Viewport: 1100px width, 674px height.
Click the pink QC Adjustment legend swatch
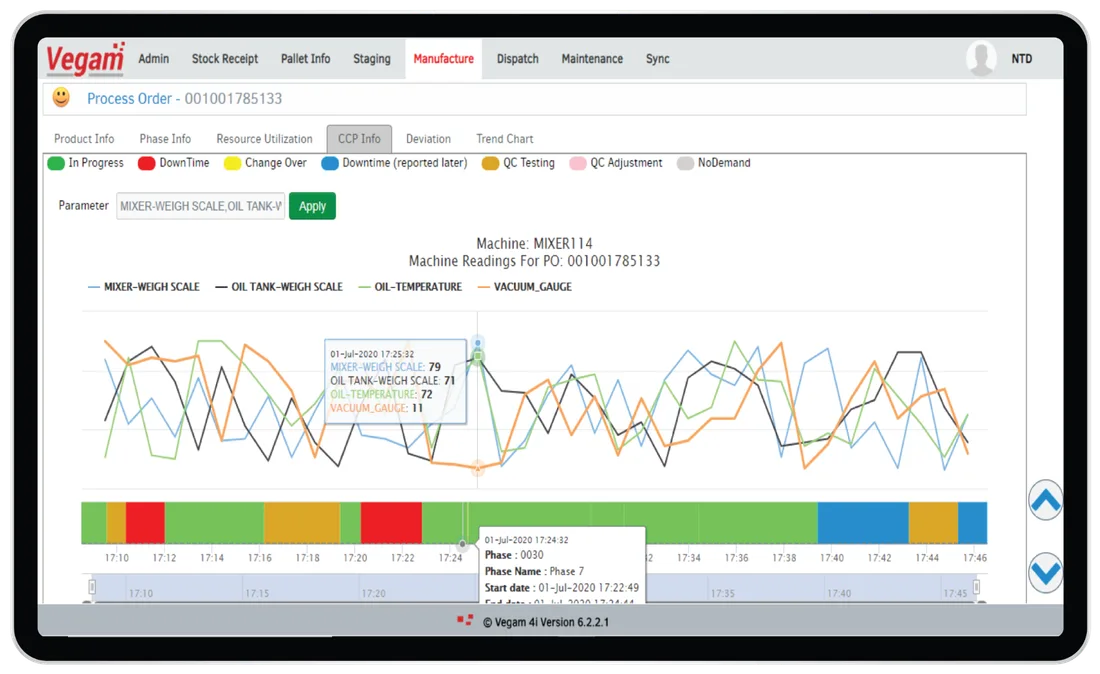click(x=577, y=163)
